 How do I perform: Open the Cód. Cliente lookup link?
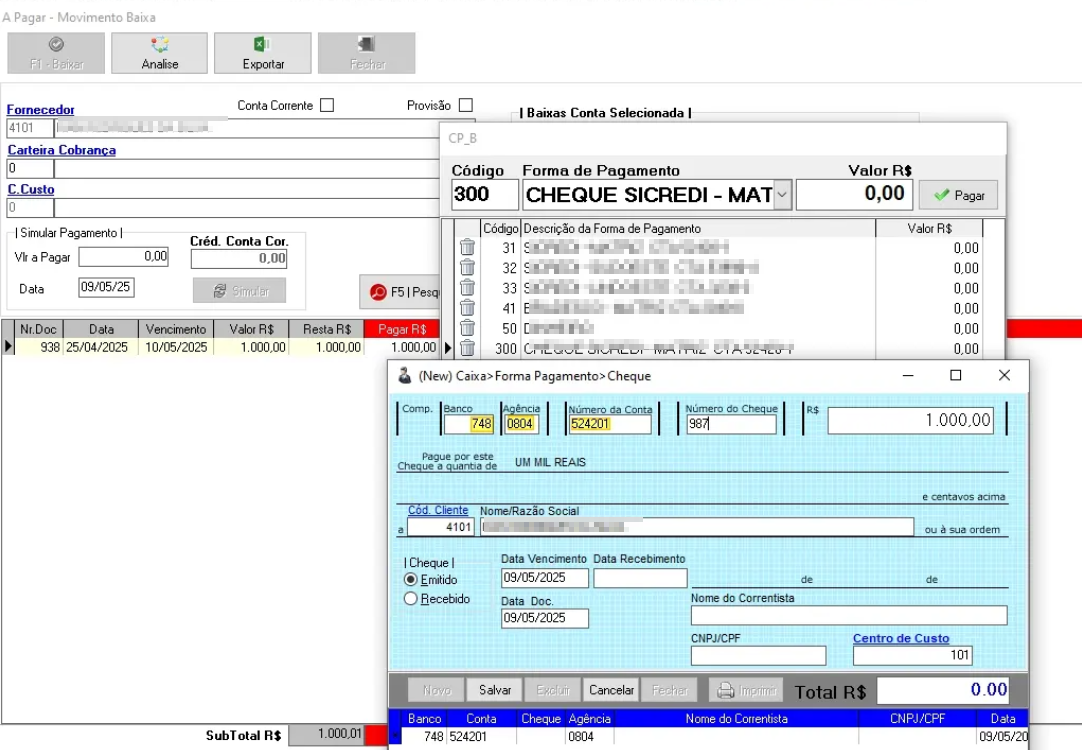tap(438, 510)
